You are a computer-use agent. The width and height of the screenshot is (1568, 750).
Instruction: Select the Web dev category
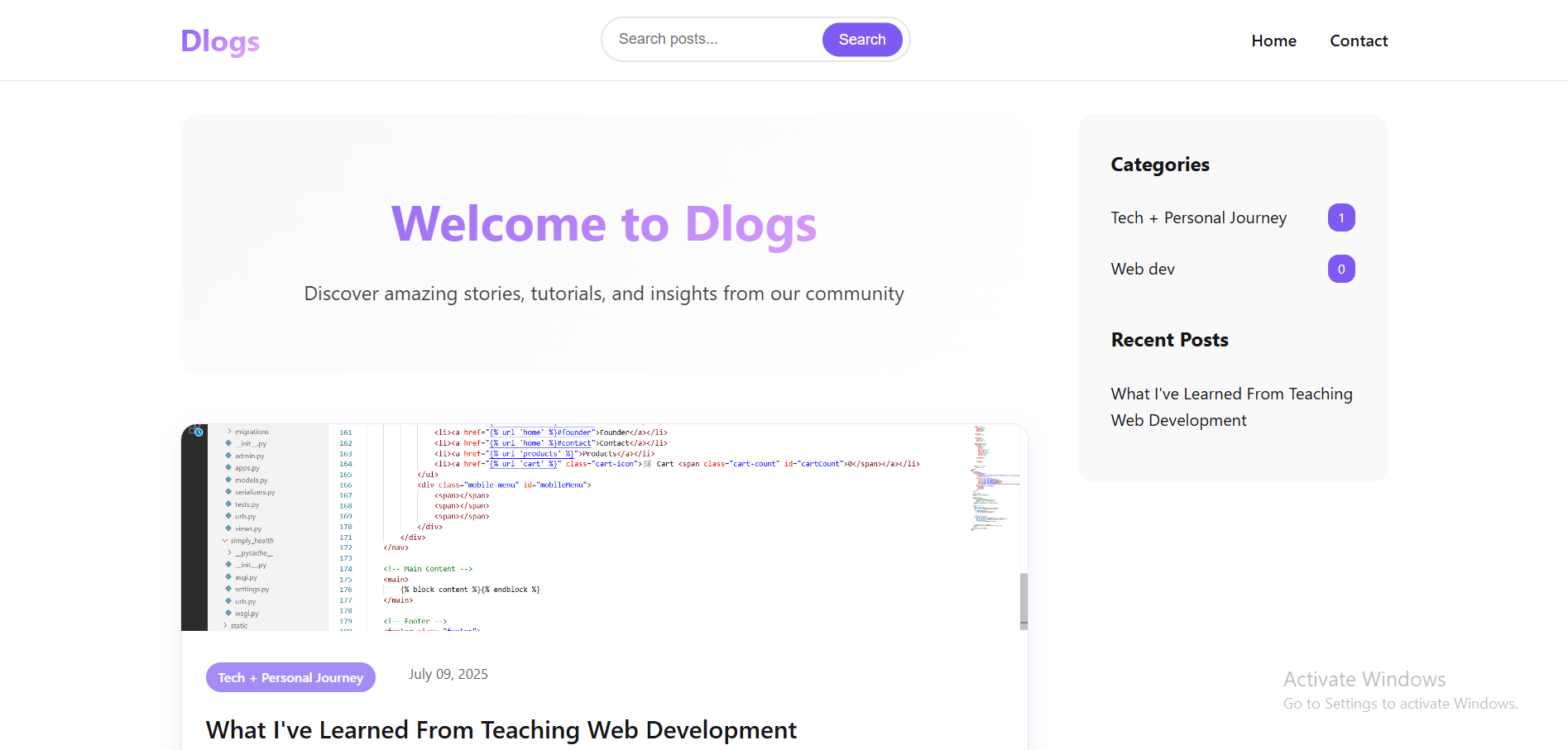point(1143,269)
